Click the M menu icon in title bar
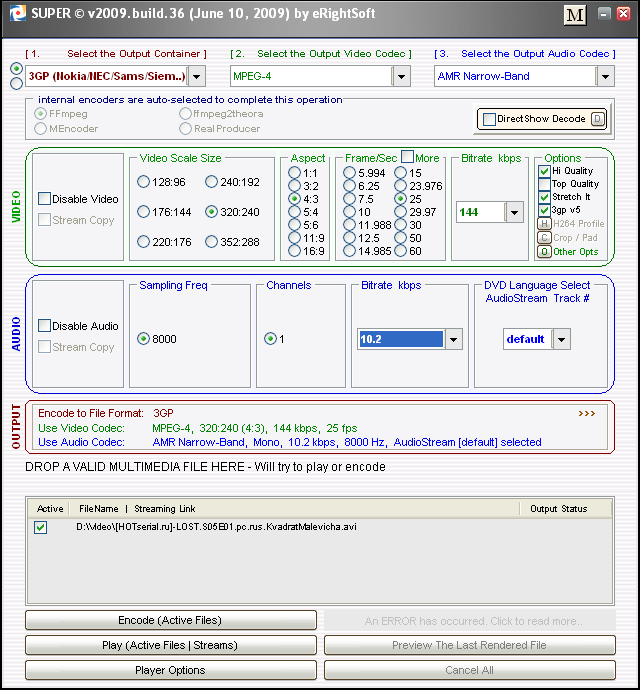640x690 pixels. pos(575,15)
